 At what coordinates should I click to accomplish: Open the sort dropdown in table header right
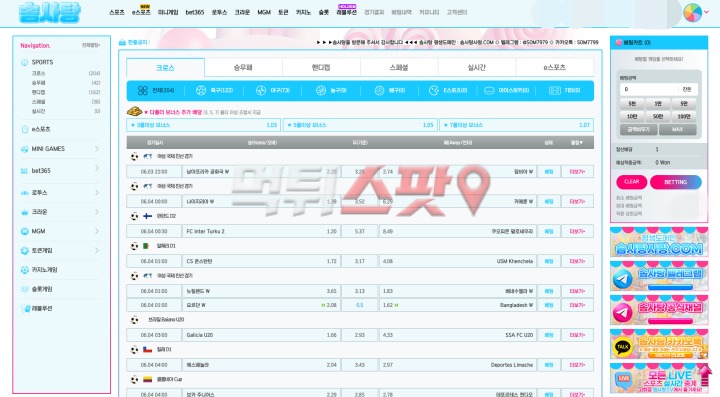point(577,143)
